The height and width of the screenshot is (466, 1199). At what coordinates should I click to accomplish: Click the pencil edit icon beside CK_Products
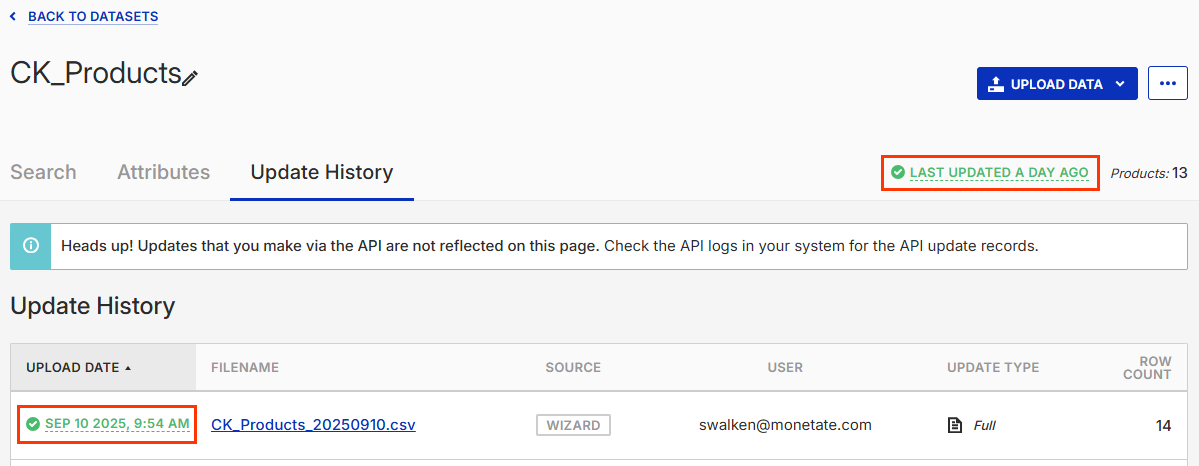pyautogui.click(x=190, y=78)
